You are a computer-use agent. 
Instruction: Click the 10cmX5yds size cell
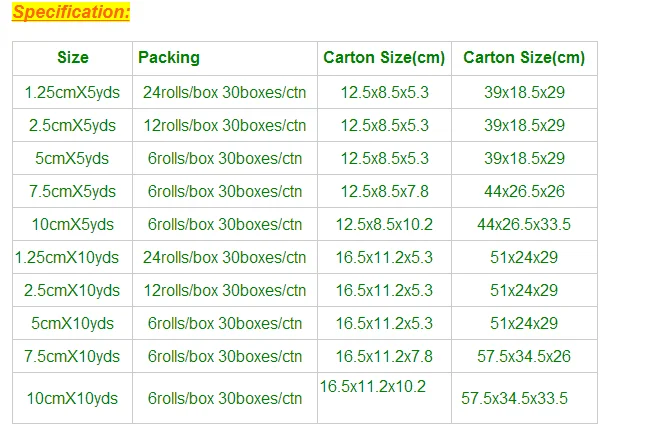coord(72,224)
